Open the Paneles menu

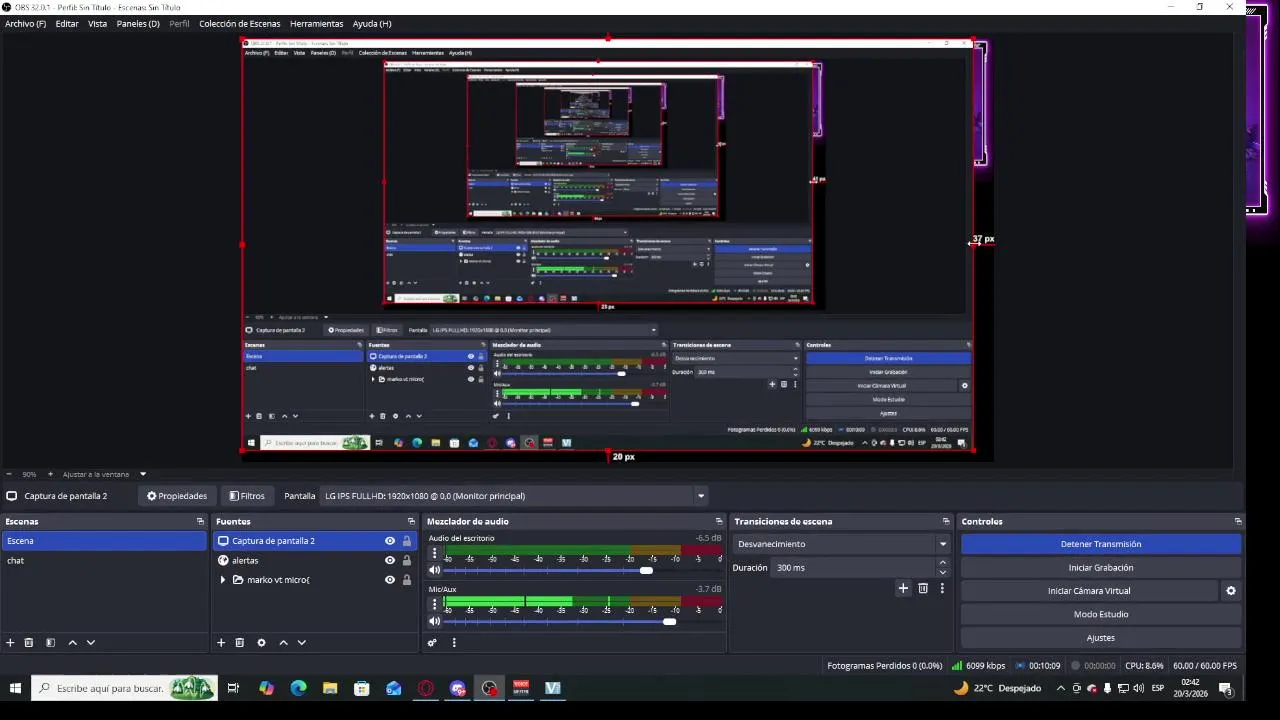[138, 23]
